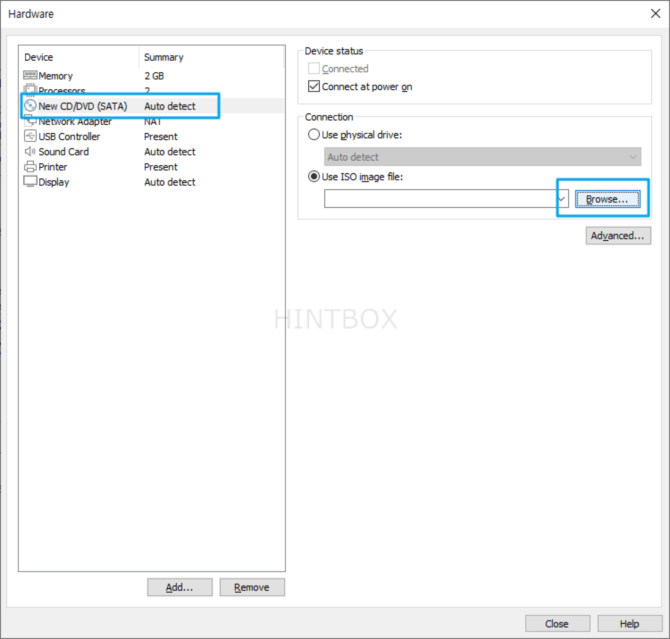Click the 2 GB memory summary

154,76
